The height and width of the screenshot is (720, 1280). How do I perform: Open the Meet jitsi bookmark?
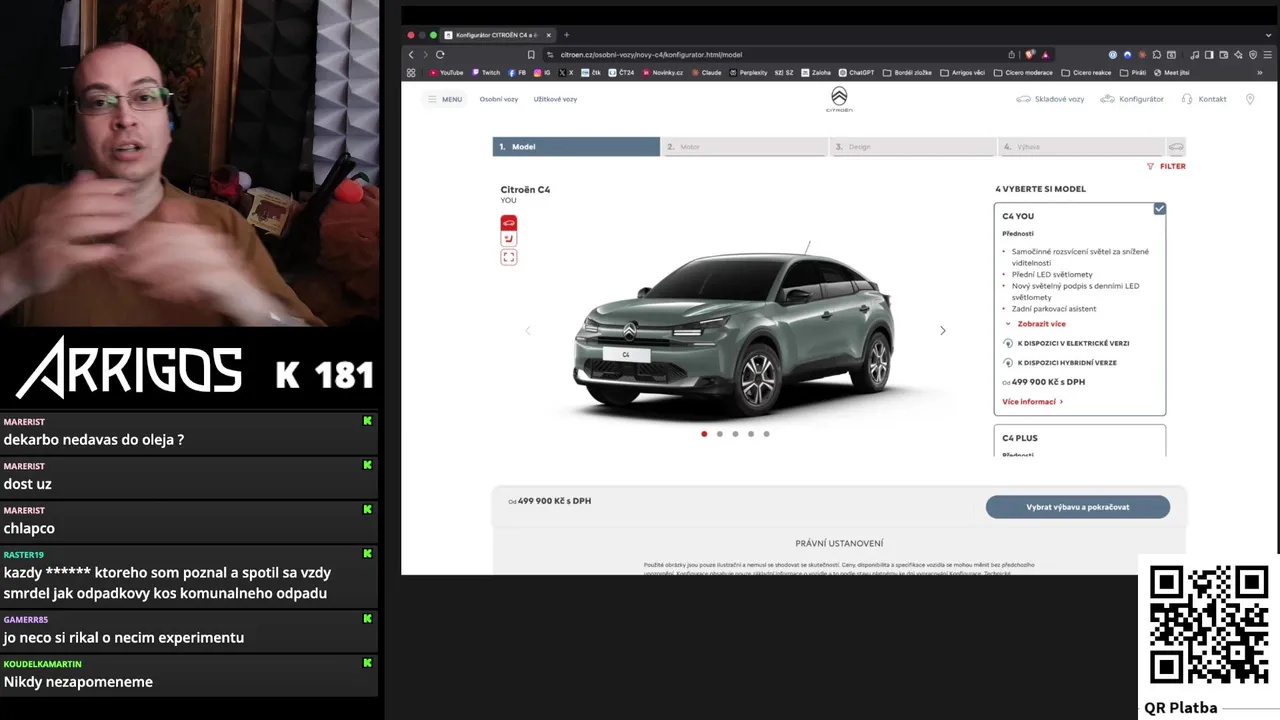click(1171, 72)
